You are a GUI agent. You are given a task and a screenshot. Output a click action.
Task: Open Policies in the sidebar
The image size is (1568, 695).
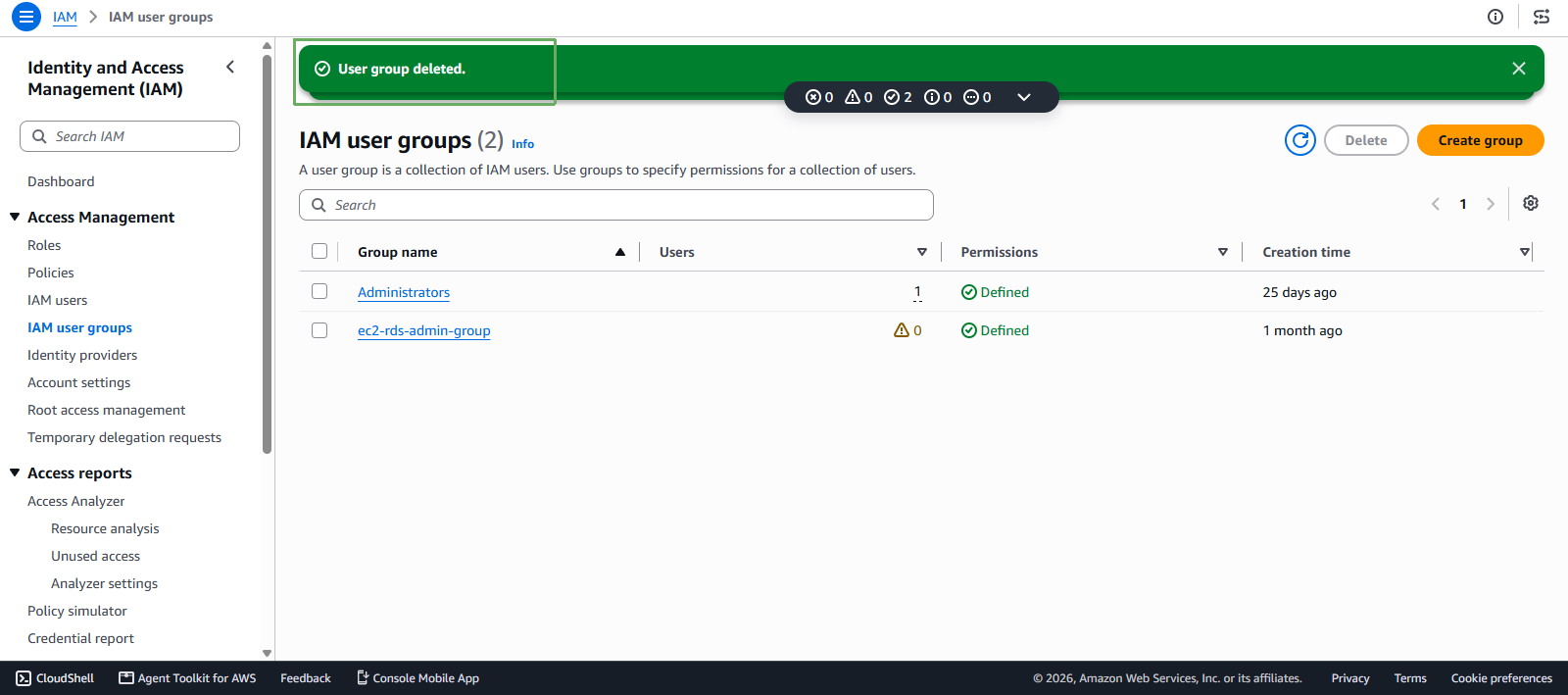click(51, 273)
